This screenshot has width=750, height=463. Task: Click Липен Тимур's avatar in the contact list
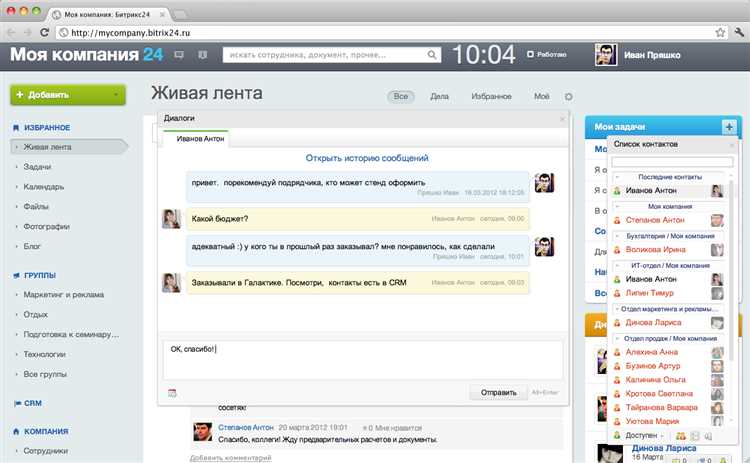[x=717, y=293]
